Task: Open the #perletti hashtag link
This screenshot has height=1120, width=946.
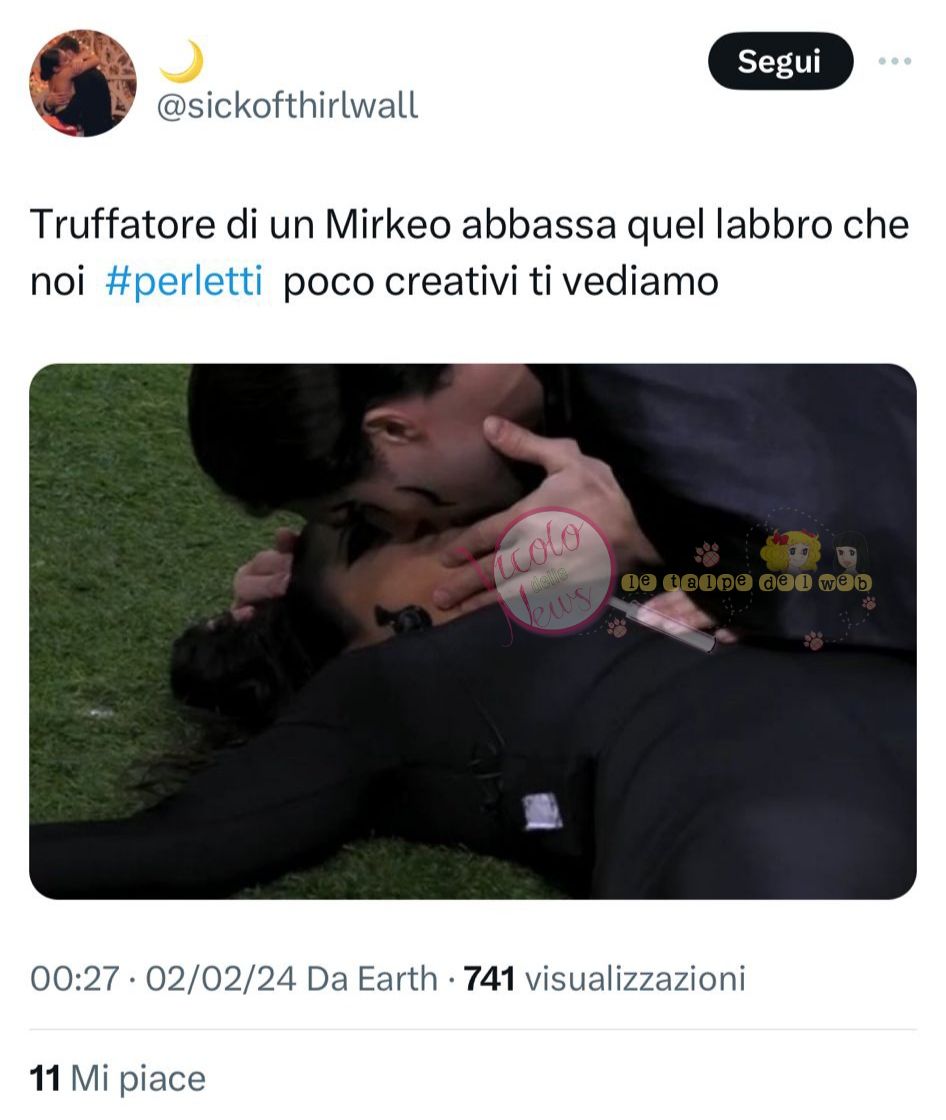Action: (184, 281)
